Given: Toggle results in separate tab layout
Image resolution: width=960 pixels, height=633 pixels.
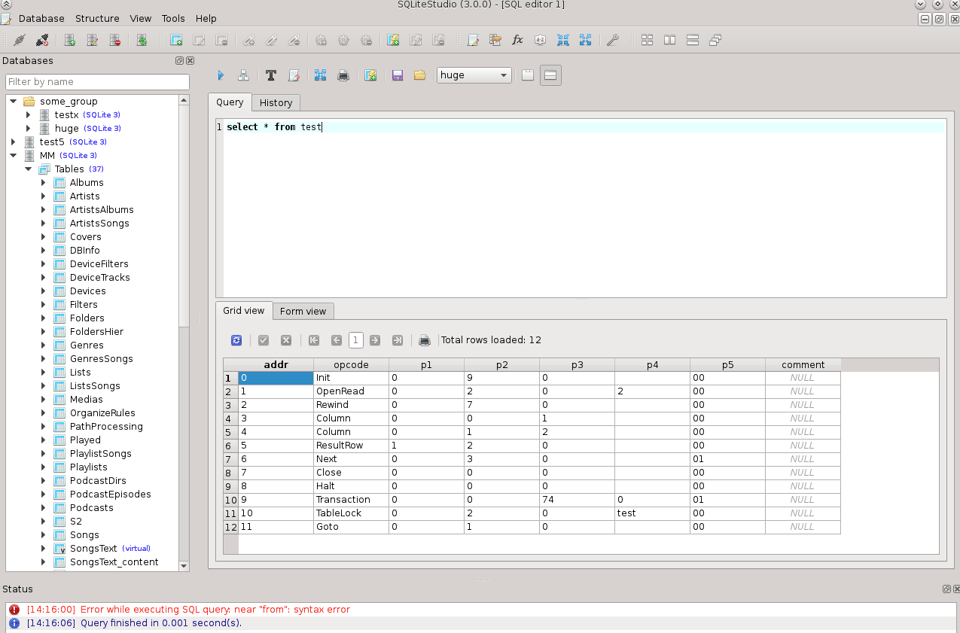Looking at the screenshot, I should click(x=528, y=75).
